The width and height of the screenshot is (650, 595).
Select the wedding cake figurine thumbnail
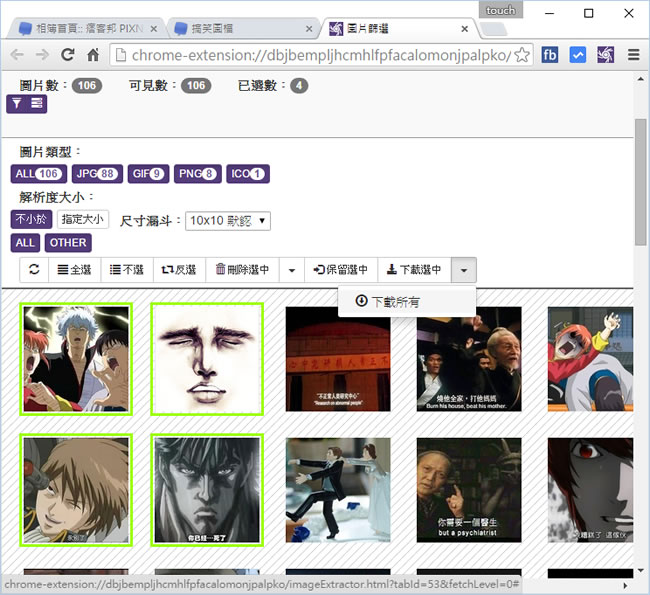click(x=337, y=490)
